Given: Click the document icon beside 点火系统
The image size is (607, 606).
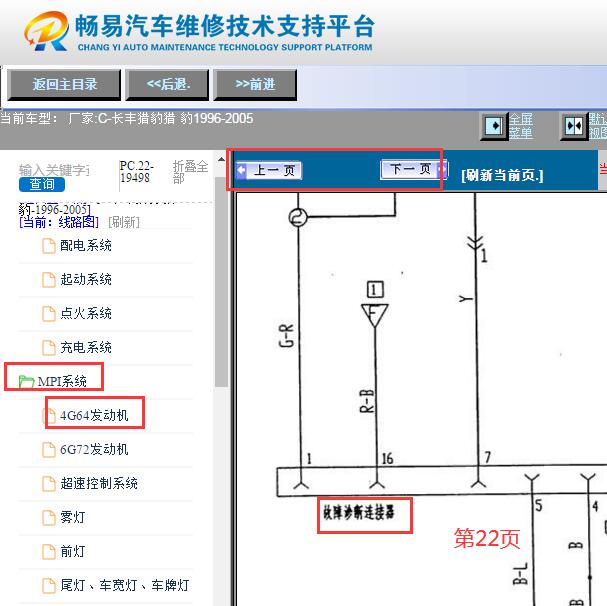Looking at the screenshot, I should 49,314.
